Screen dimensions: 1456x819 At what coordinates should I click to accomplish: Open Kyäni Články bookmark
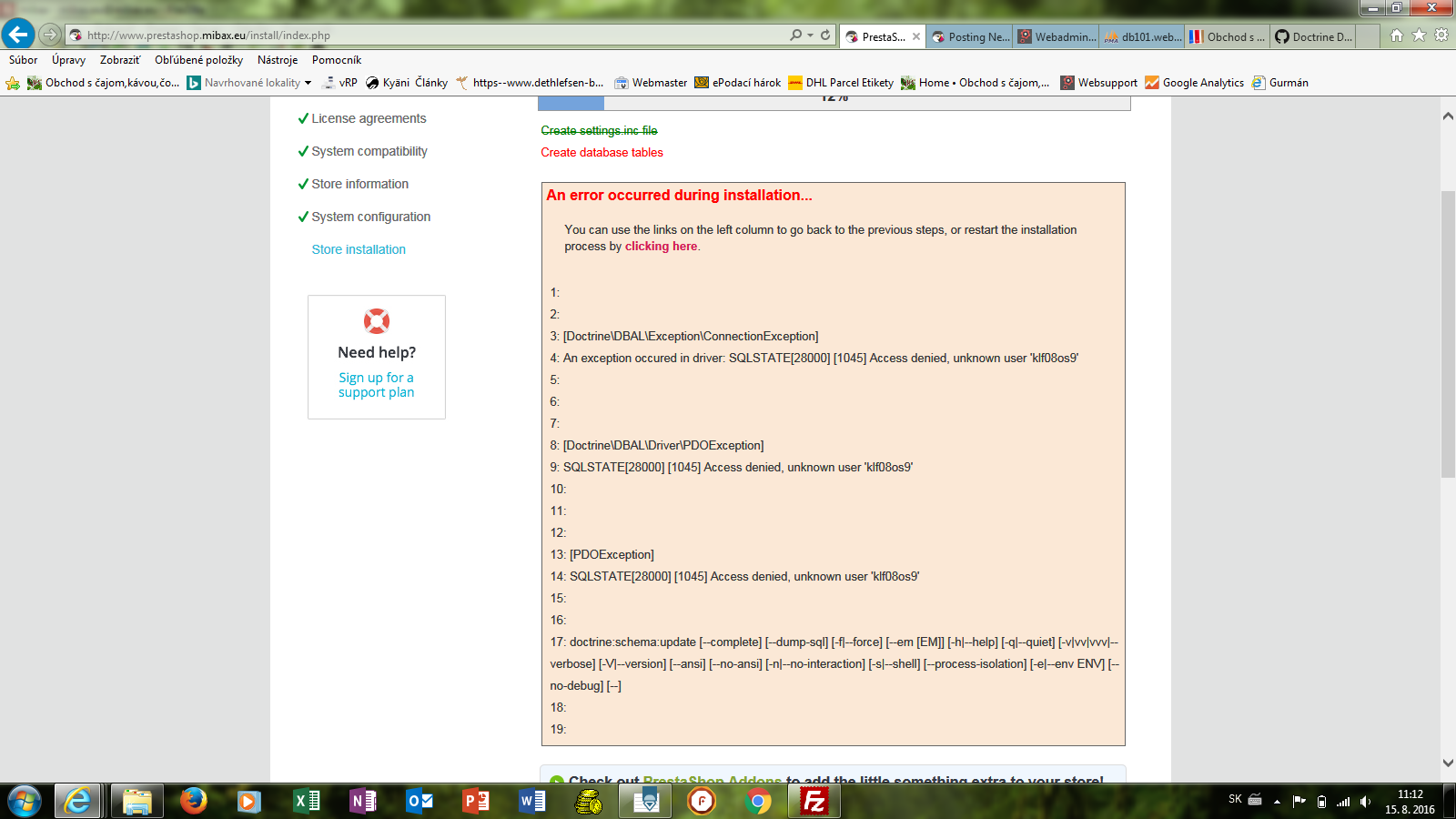(x=407, y=83)
